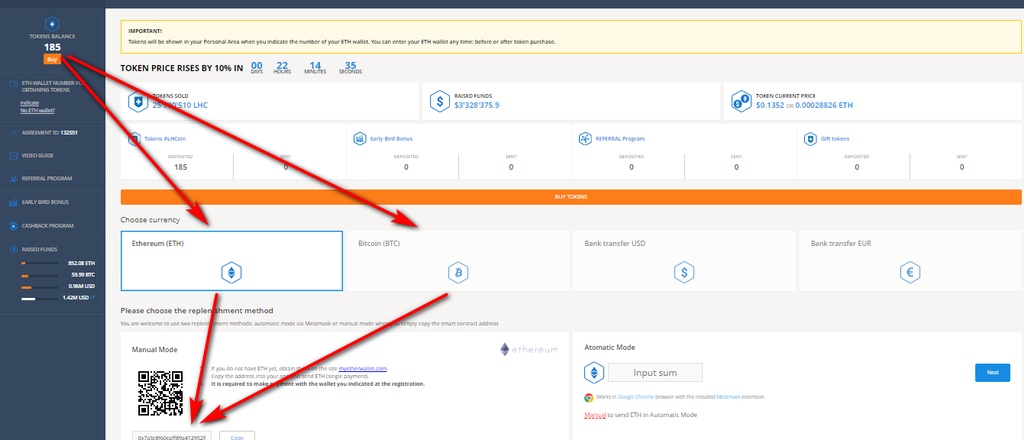
Task: Click the wide orange BUY TOKENS button
Action: point(571,197)
